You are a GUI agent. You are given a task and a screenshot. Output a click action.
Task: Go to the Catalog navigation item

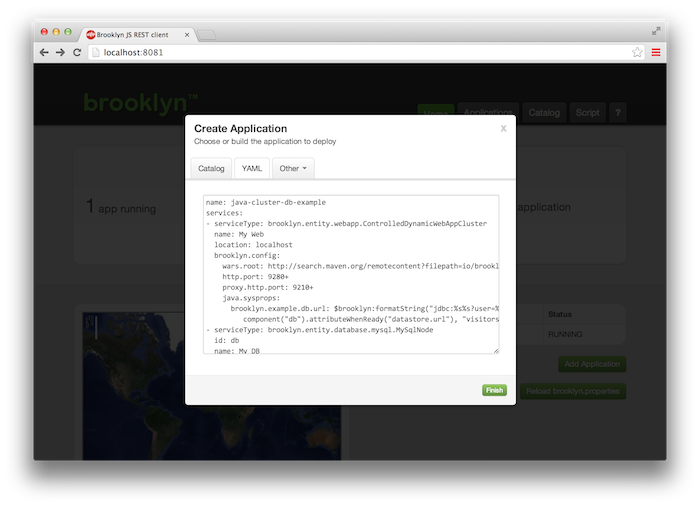point(544,113)
